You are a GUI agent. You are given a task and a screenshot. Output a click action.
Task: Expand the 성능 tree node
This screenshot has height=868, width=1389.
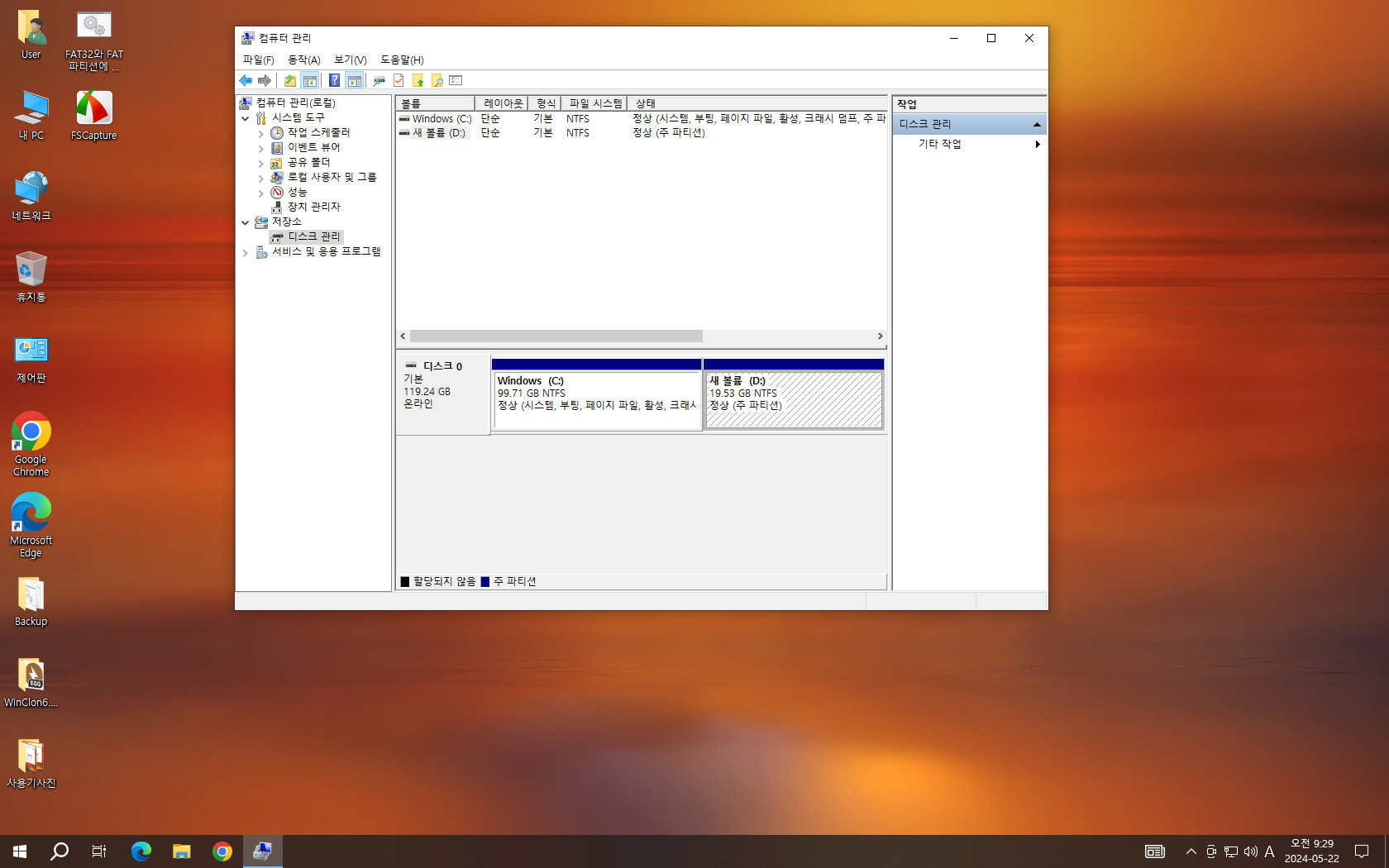(x=261, y=193)
